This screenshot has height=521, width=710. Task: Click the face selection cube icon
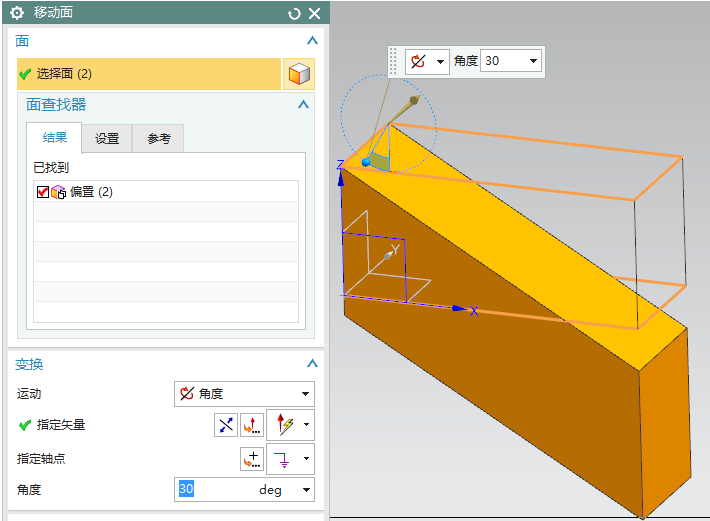298,74
